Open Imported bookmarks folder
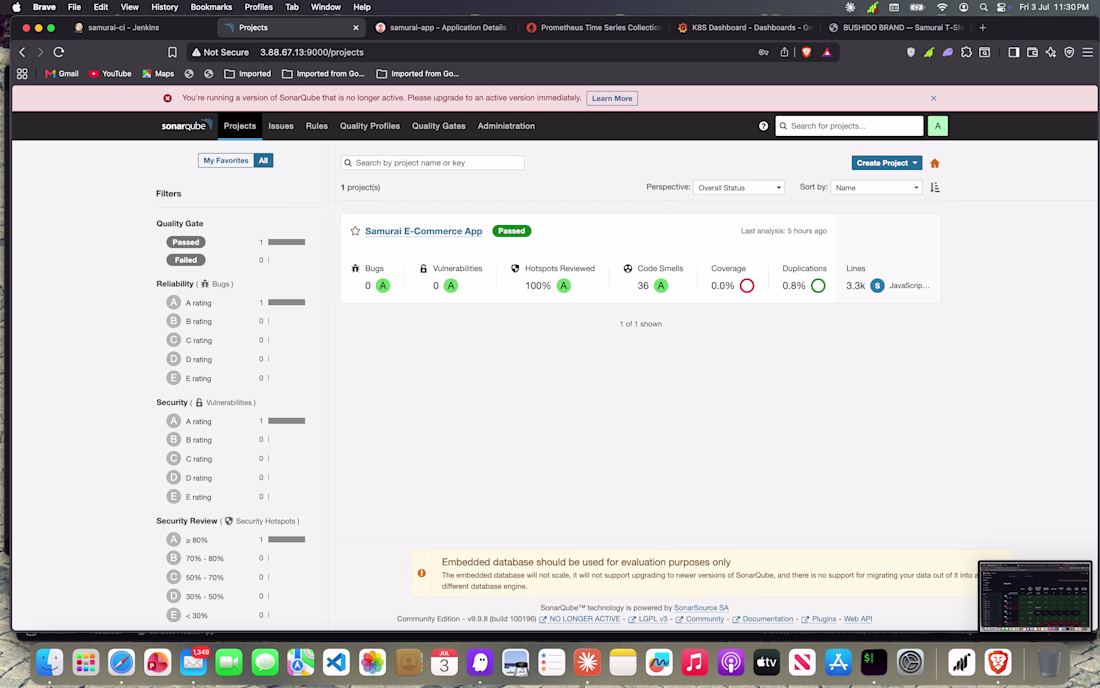Screen dimensions: 1100x688 (x=248, y=74)
